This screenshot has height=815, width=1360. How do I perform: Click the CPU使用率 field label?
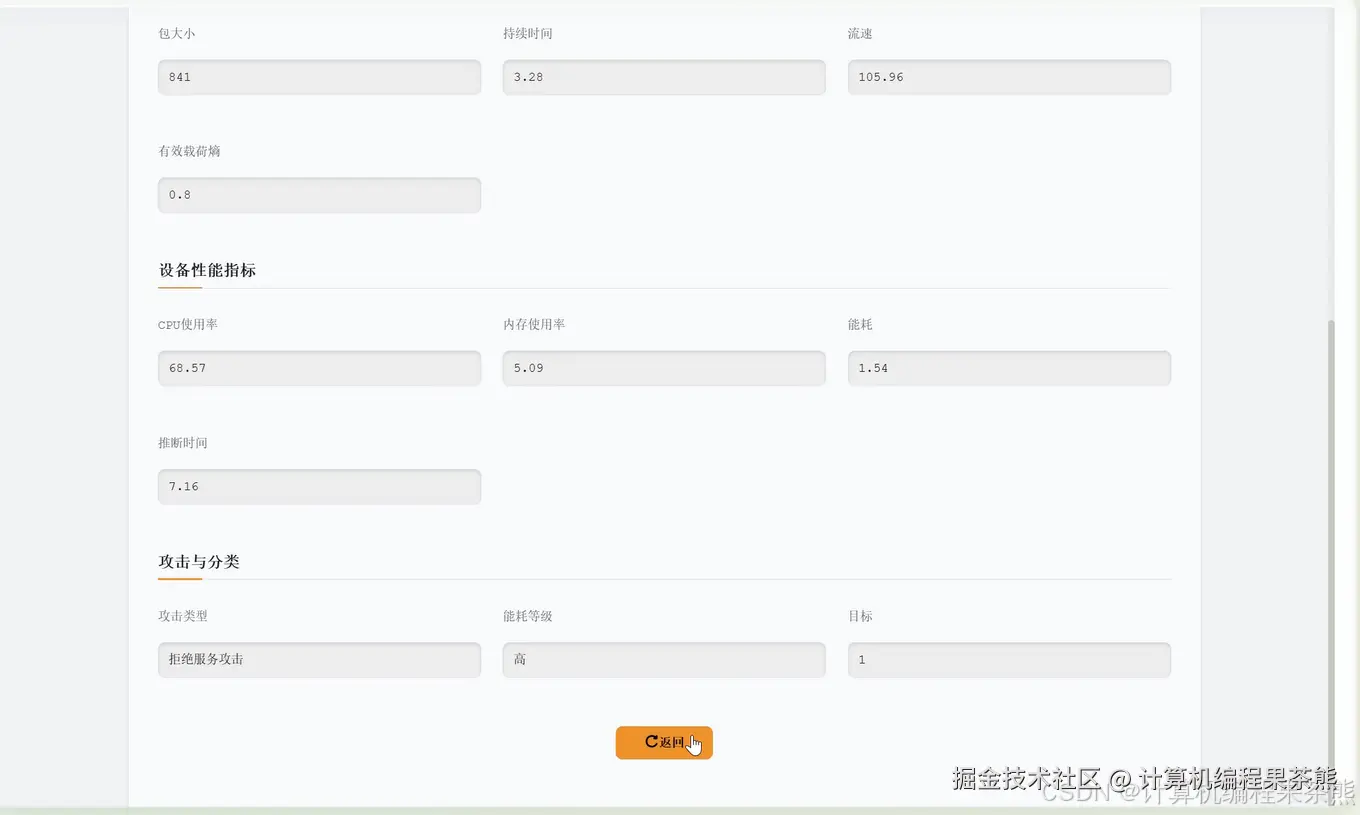(187, 324)
